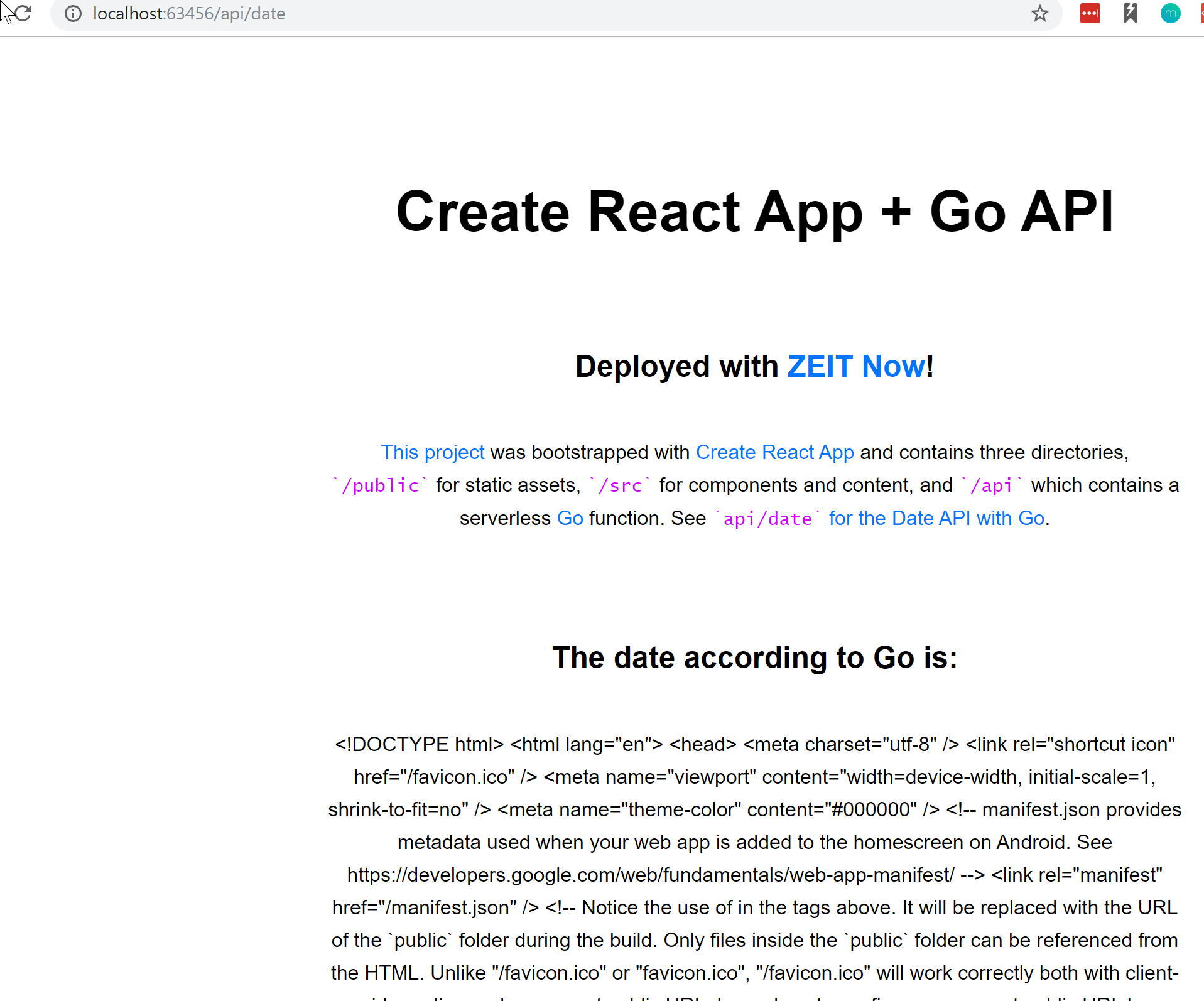Open the "api/date" code link
This screenshot has width=1204, height=1001.
coord(767,519)
